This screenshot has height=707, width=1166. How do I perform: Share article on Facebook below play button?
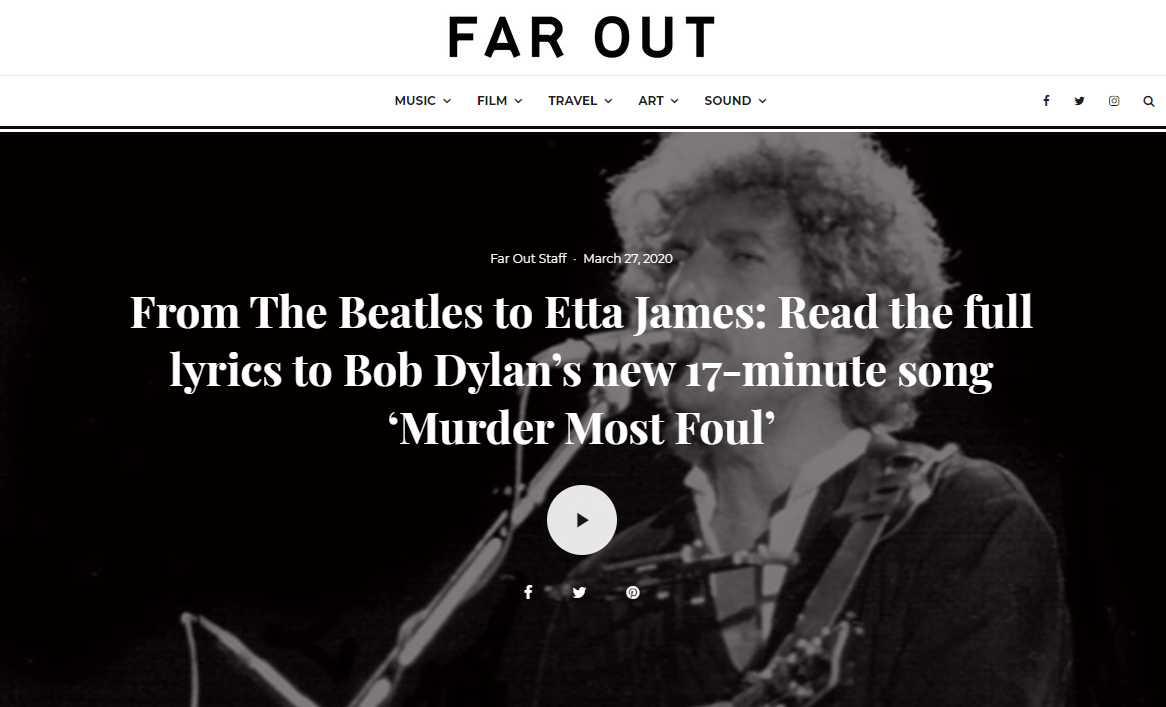coord(528,593)
